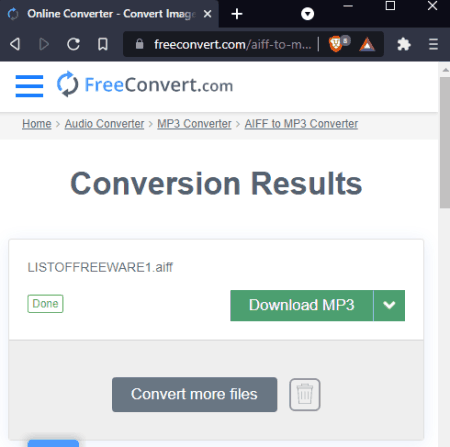Click the page vertical scrollbar thumb
450x447 pixels.
[445, 143]
